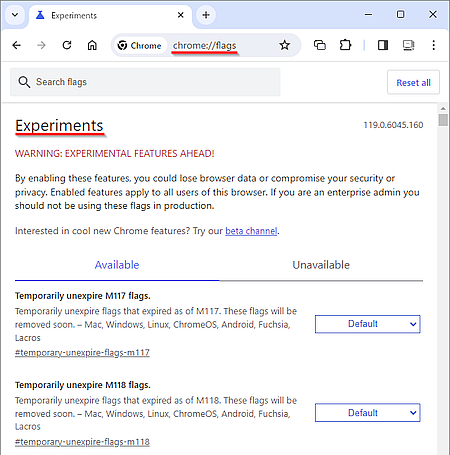Click the scrollbar up arrow

click(443, 109)
